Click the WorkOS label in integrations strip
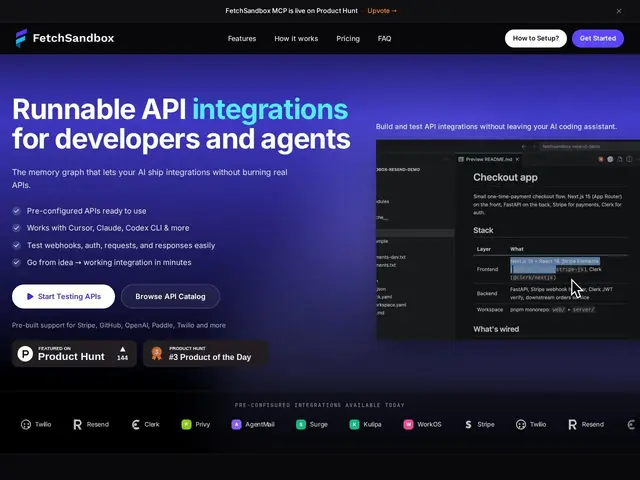This screenshot has height=480, width=640. [x=429, y=424]
